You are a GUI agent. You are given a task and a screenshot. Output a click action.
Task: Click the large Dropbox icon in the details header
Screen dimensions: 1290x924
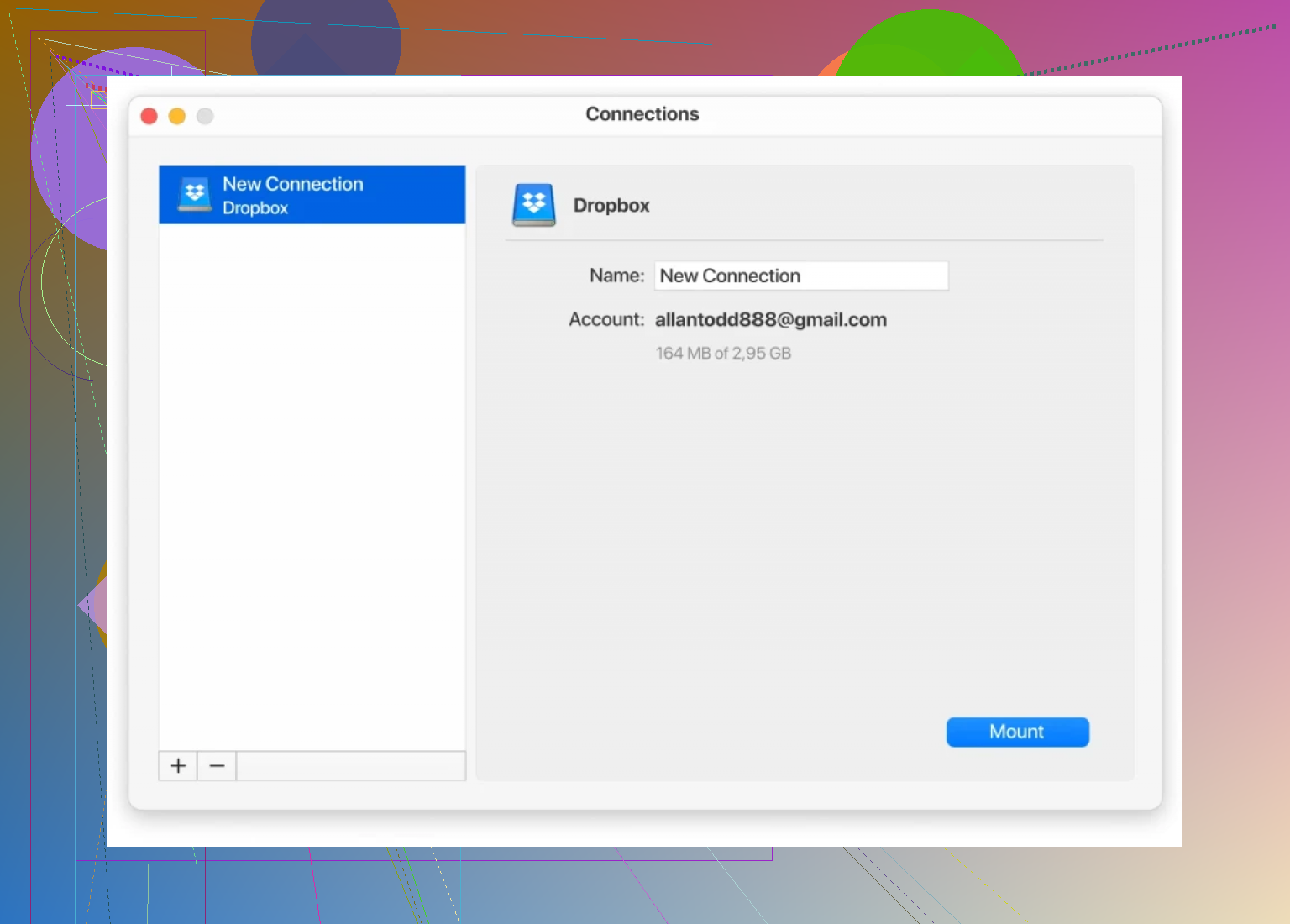point(533,205)
